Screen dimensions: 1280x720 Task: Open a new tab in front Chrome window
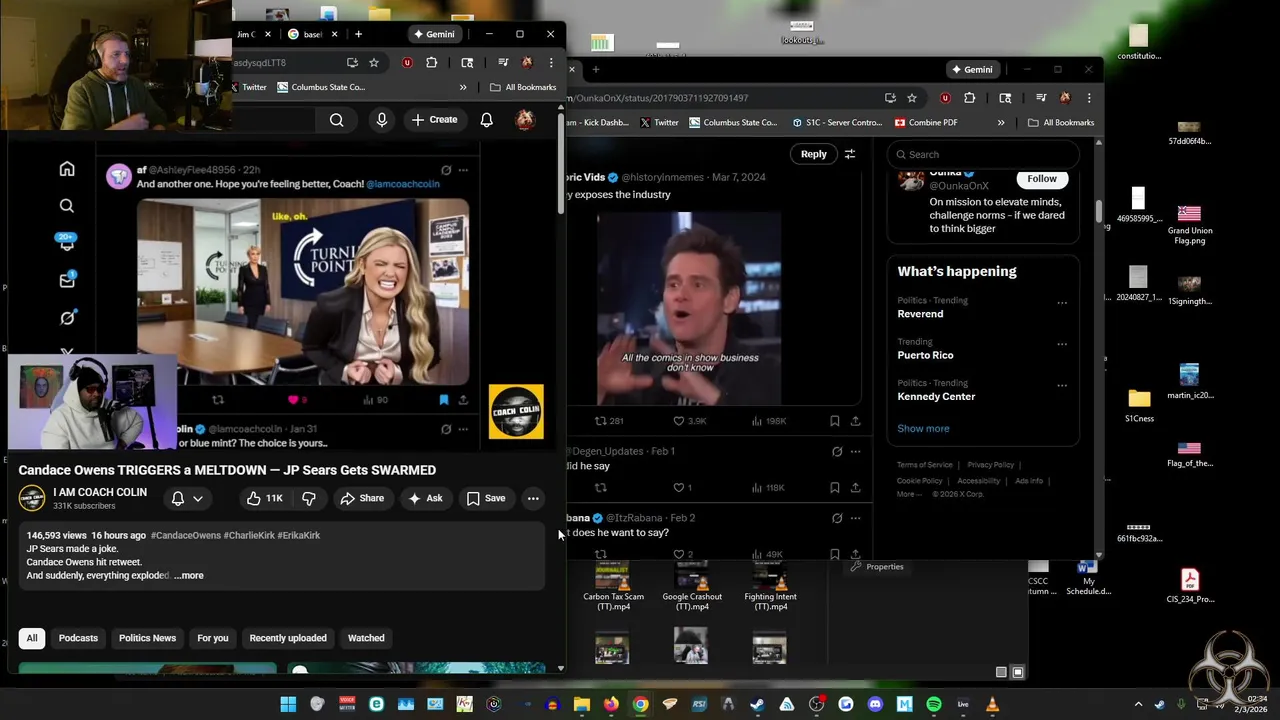tap(358, 34)
